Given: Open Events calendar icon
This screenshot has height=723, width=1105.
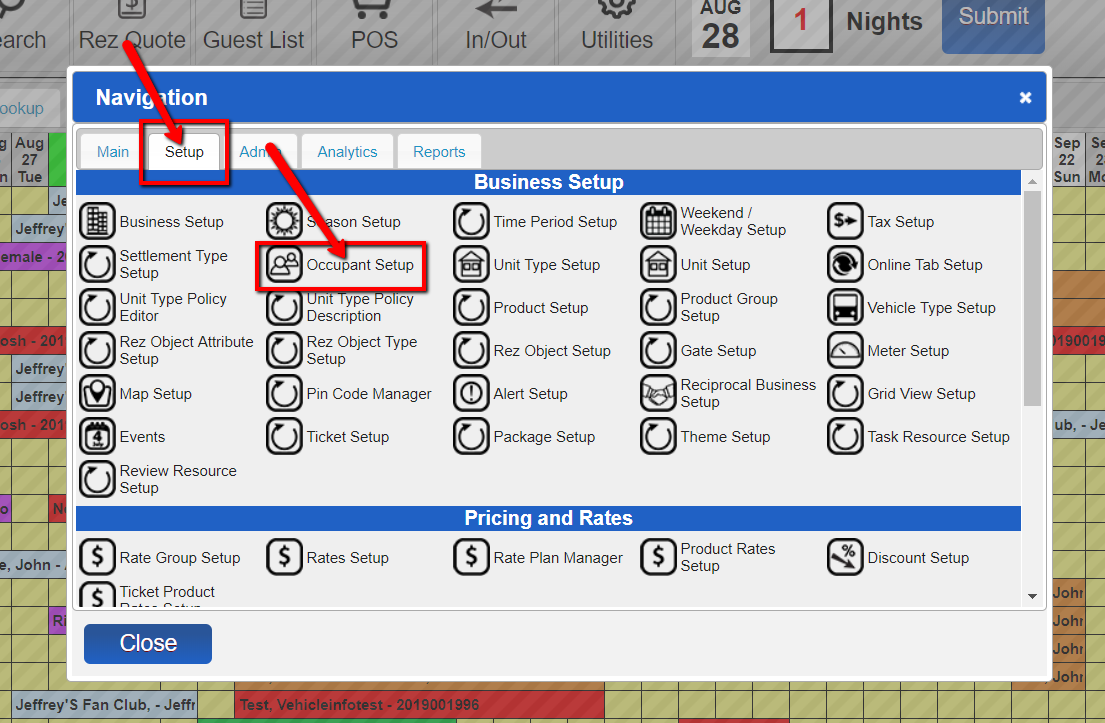Looking at the screenshot, I should 97,436.
